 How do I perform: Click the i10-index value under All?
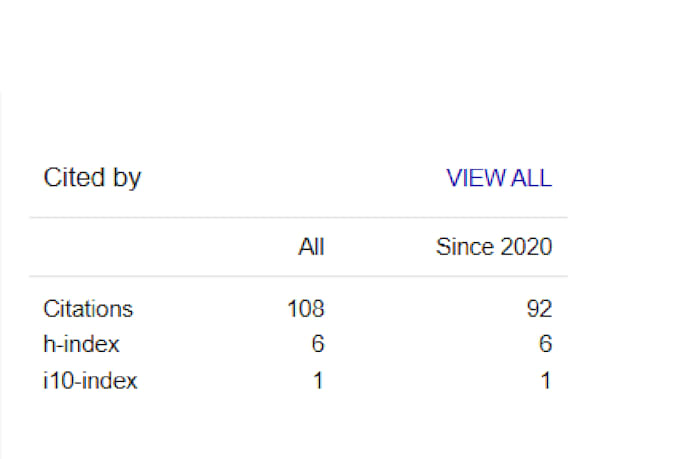[x=318, y=380]
